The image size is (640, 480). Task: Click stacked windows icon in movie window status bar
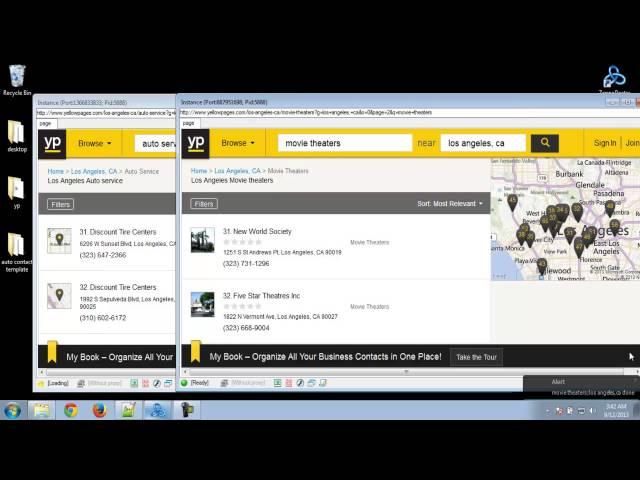(x=311, y=383)
